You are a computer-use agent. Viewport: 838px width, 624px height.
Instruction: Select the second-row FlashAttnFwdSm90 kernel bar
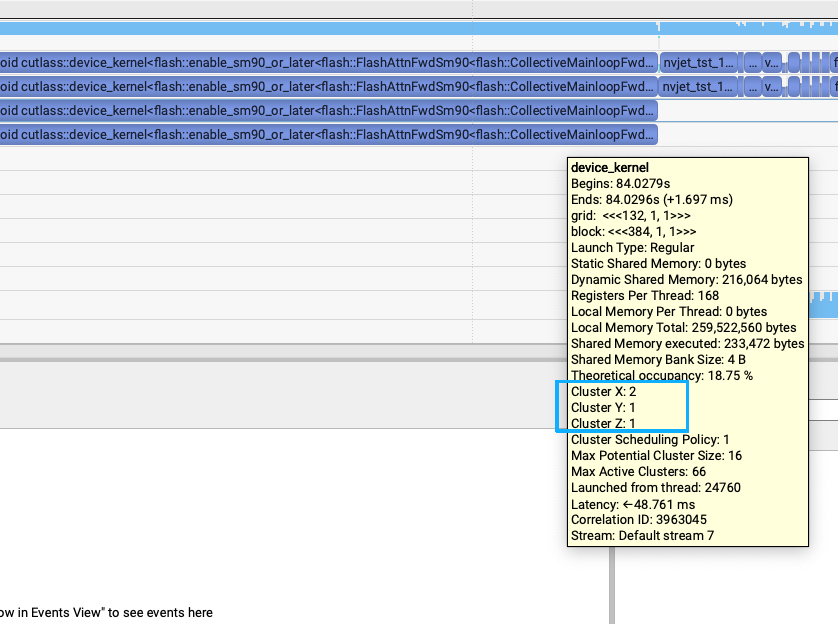(328, 86)
